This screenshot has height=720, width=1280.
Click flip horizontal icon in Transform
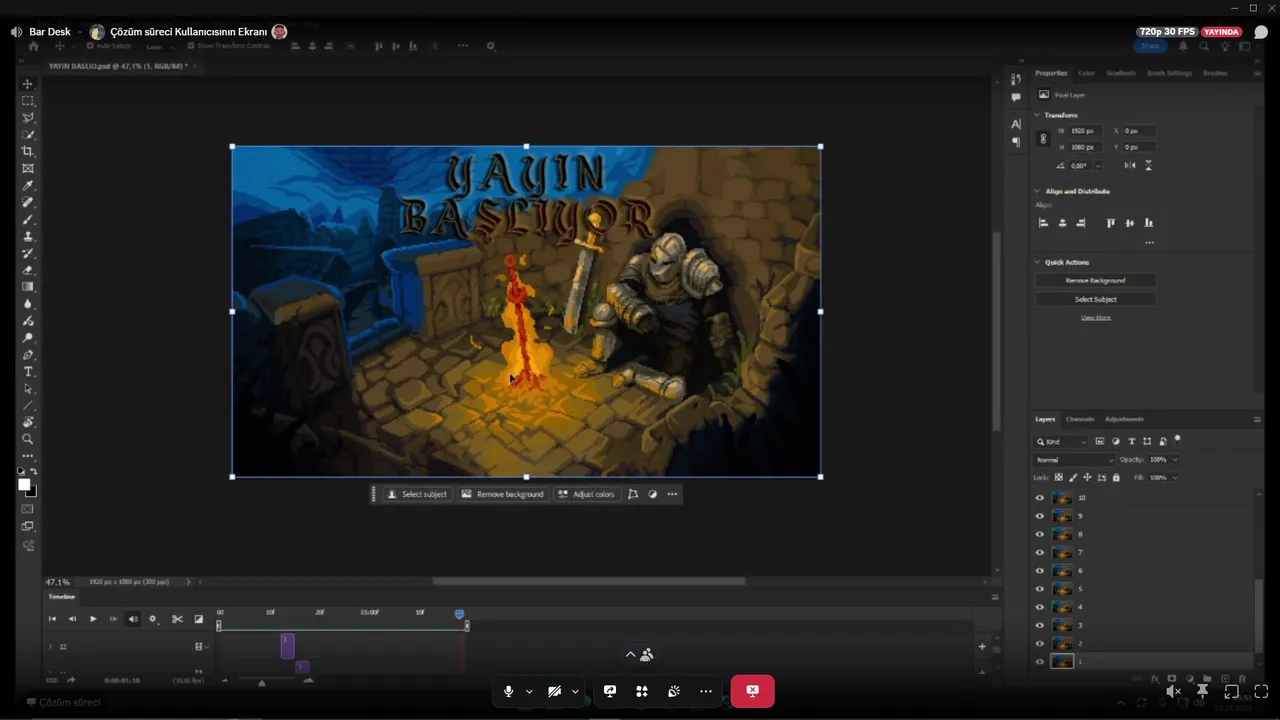(x=1130, y=165)
